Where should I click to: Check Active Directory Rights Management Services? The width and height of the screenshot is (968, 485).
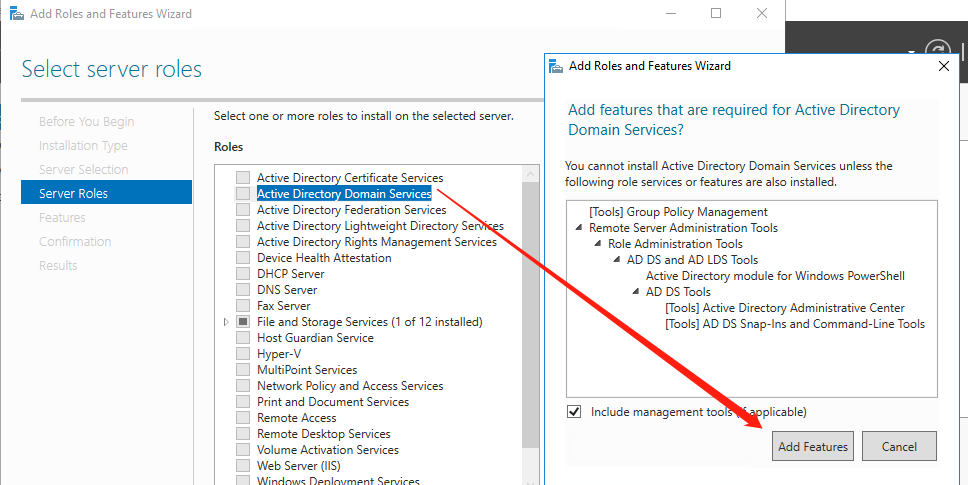pyautogui.click(x=243, y=242)
